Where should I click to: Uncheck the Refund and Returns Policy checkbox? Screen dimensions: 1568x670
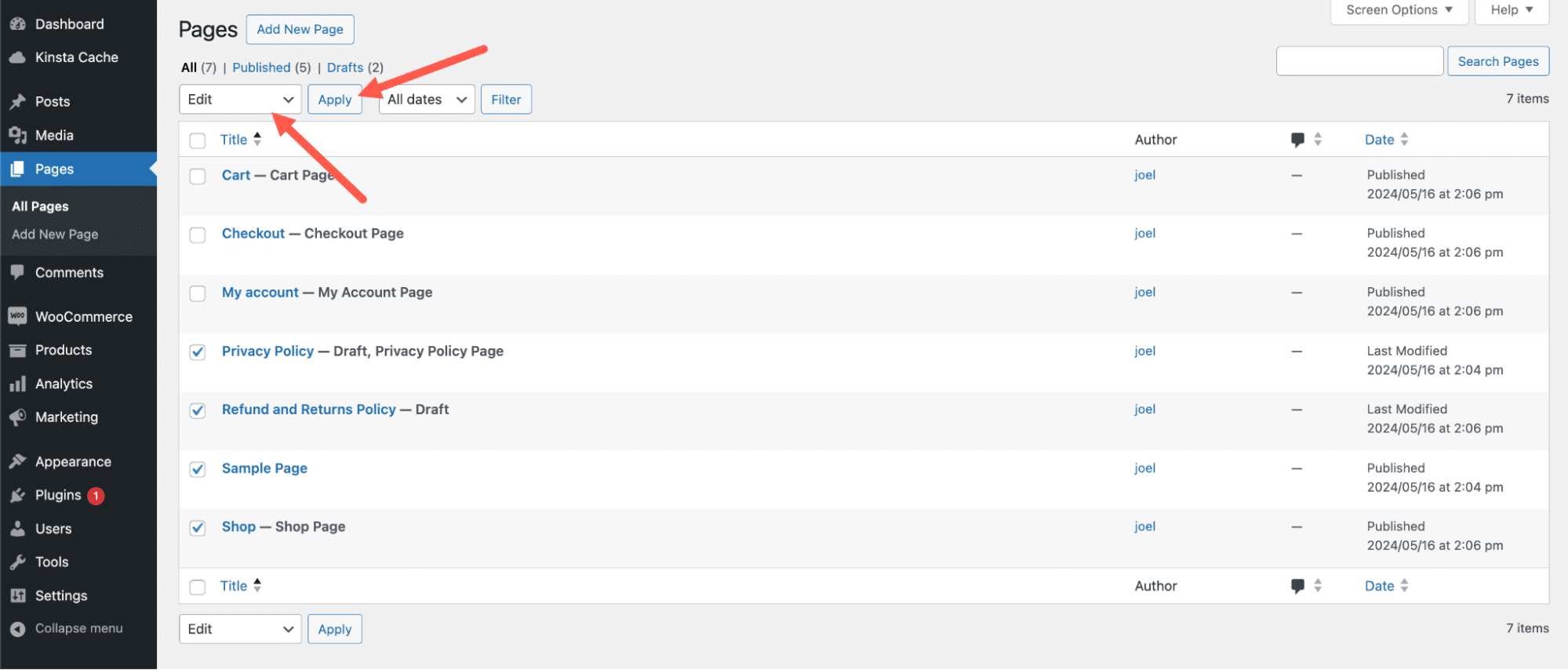pyautogui.click(x=198, y=410)
